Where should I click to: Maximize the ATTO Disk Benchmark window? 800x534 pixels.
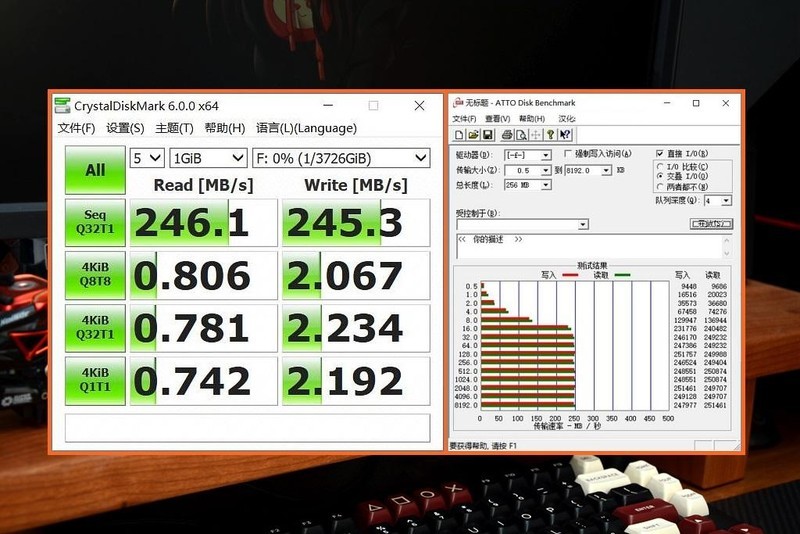(696, 103)
